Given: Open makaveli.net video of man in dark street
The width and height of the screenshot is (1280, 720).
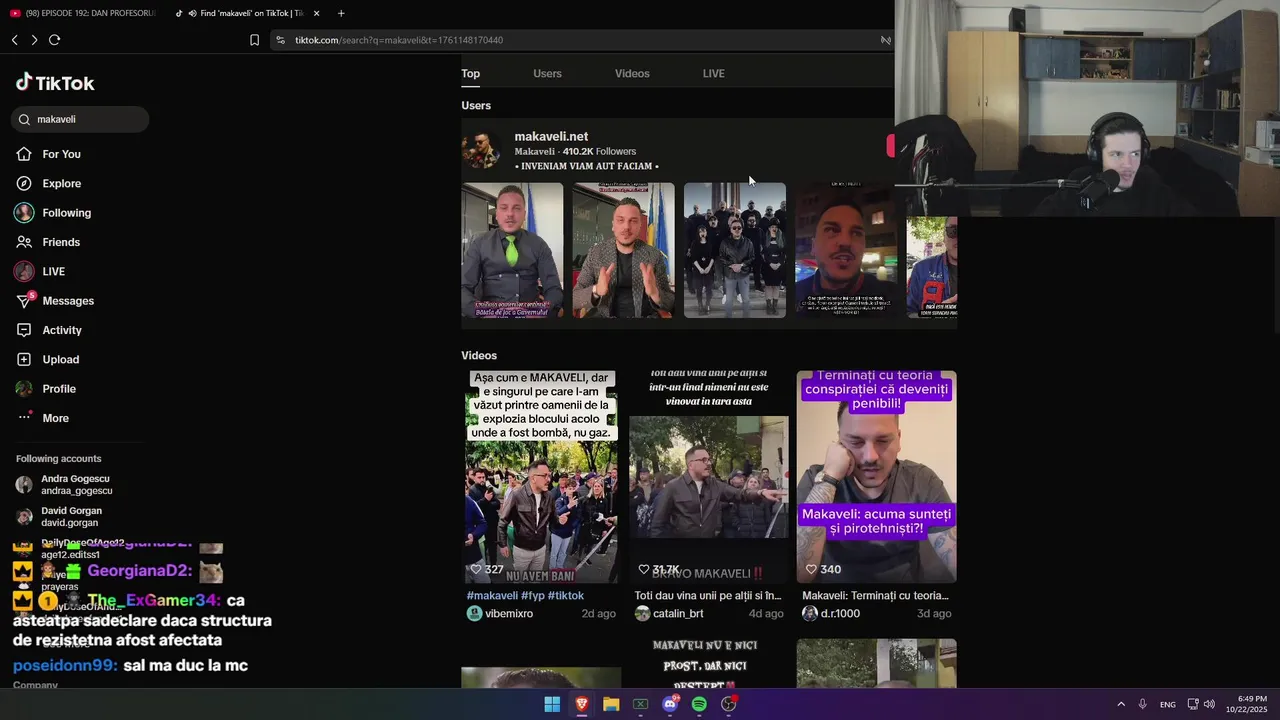Looking at the screenshot, I should [x=845, y=250].
